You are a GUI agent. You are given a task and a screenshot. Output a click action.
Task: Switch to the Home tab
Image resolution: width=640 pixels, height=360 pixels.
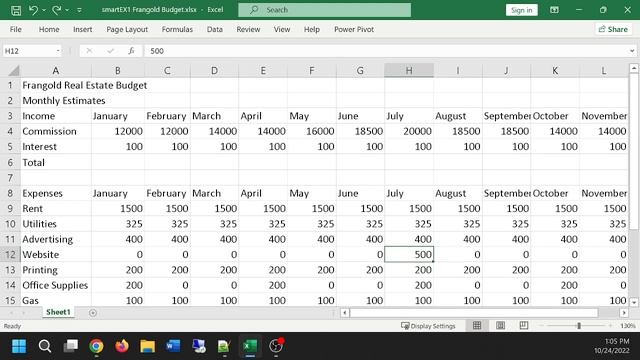tap(49, 29)
